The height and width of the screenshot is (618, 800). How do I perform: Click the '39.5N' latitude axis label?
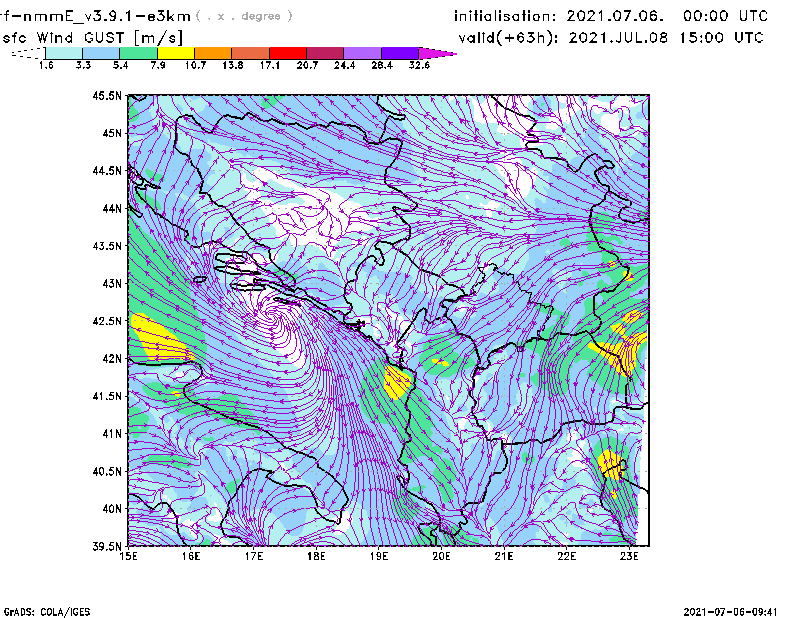(107, 547)
